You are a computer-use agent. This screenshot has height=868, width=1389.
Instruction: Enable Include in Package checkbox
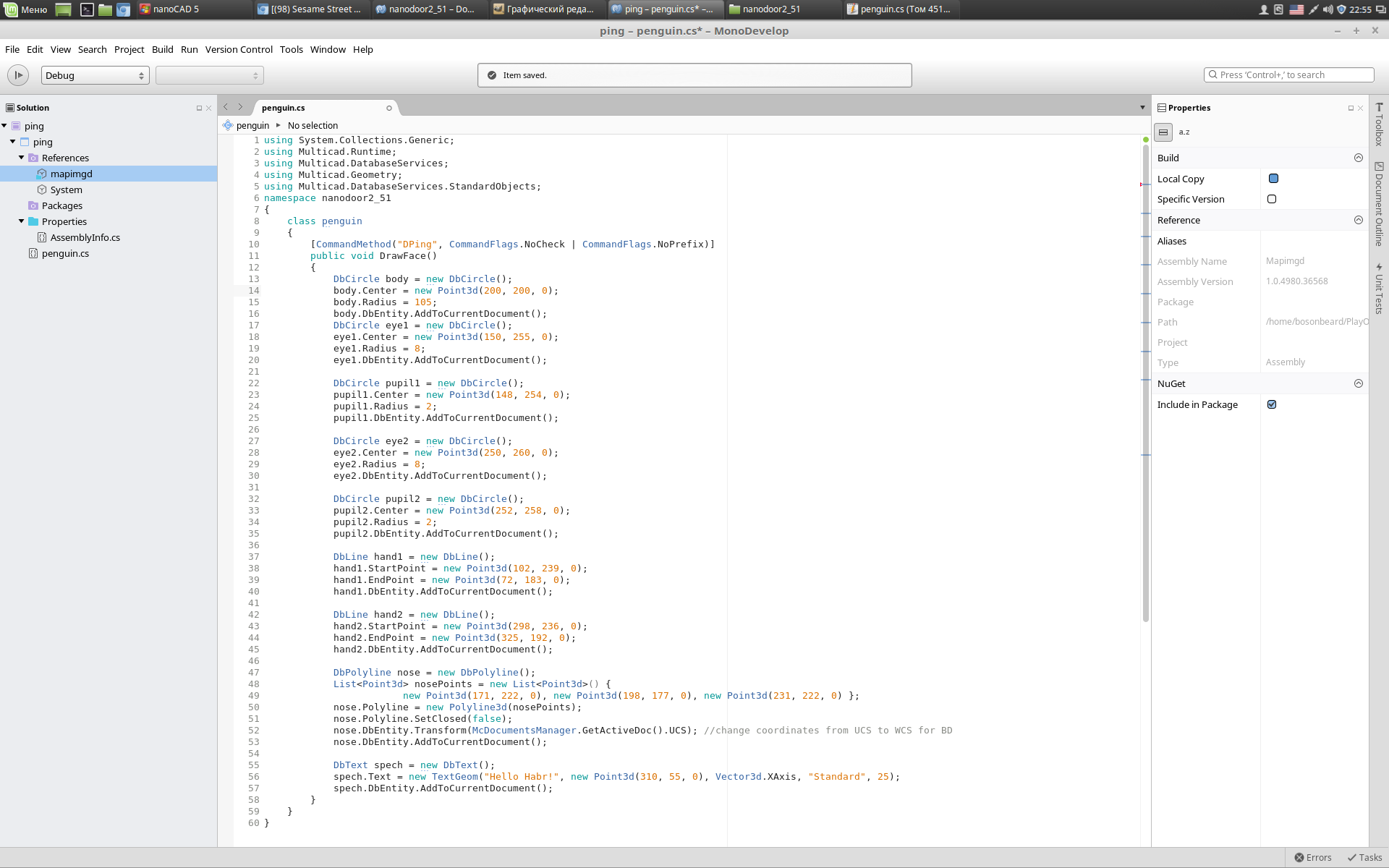[1272, 404]
